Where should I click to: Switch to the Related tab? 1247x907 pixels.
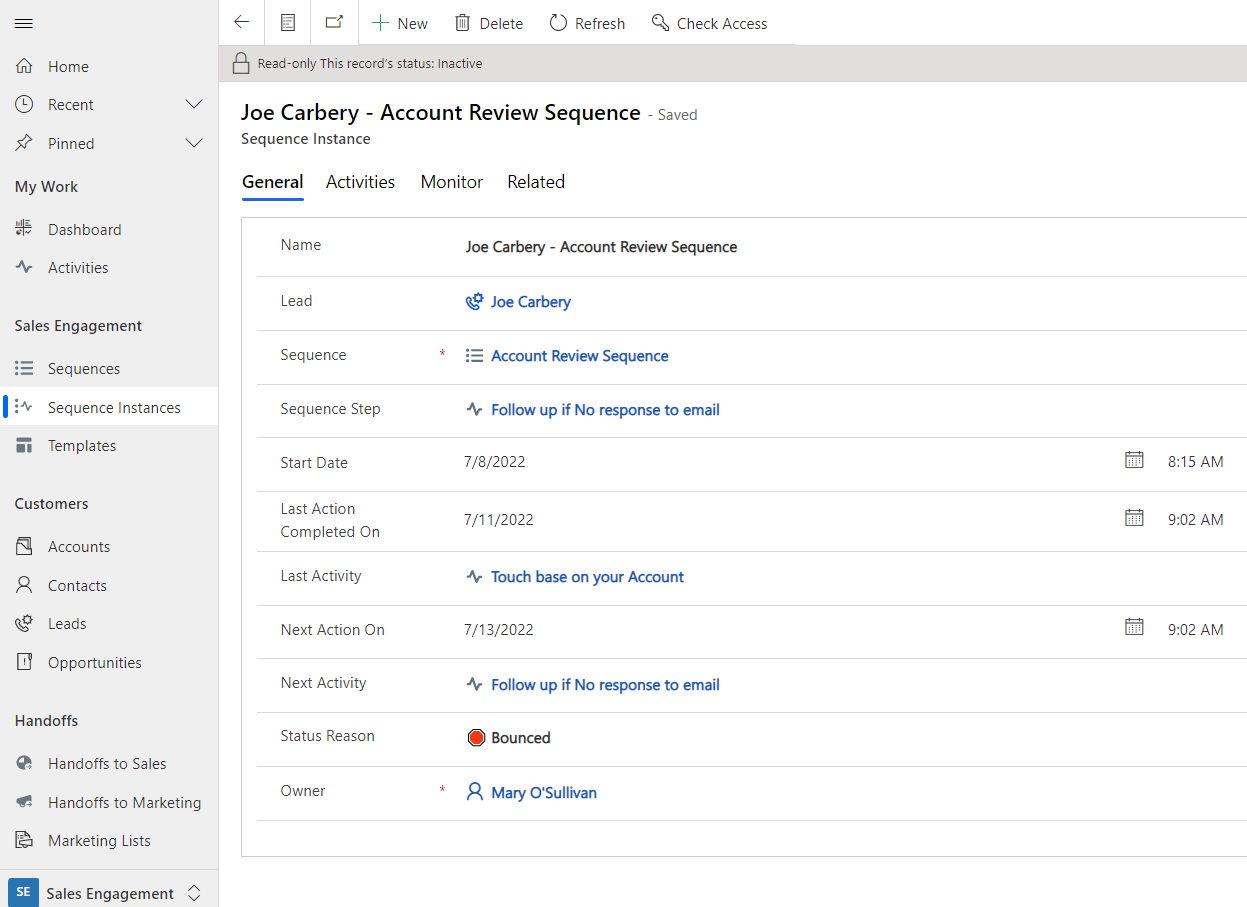point(536,182)
